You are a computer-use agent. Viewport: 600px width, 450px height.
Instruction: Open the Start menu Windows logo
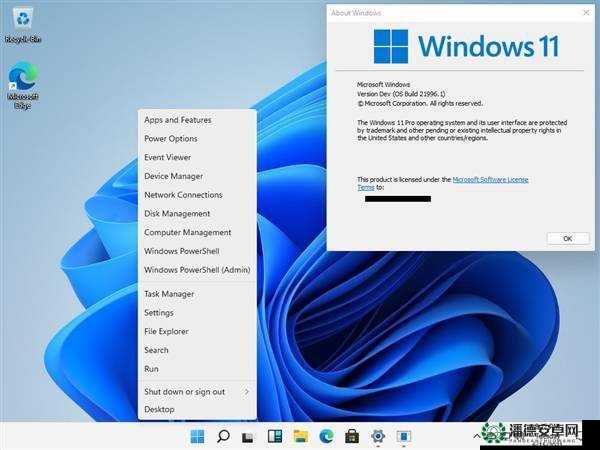197,436
